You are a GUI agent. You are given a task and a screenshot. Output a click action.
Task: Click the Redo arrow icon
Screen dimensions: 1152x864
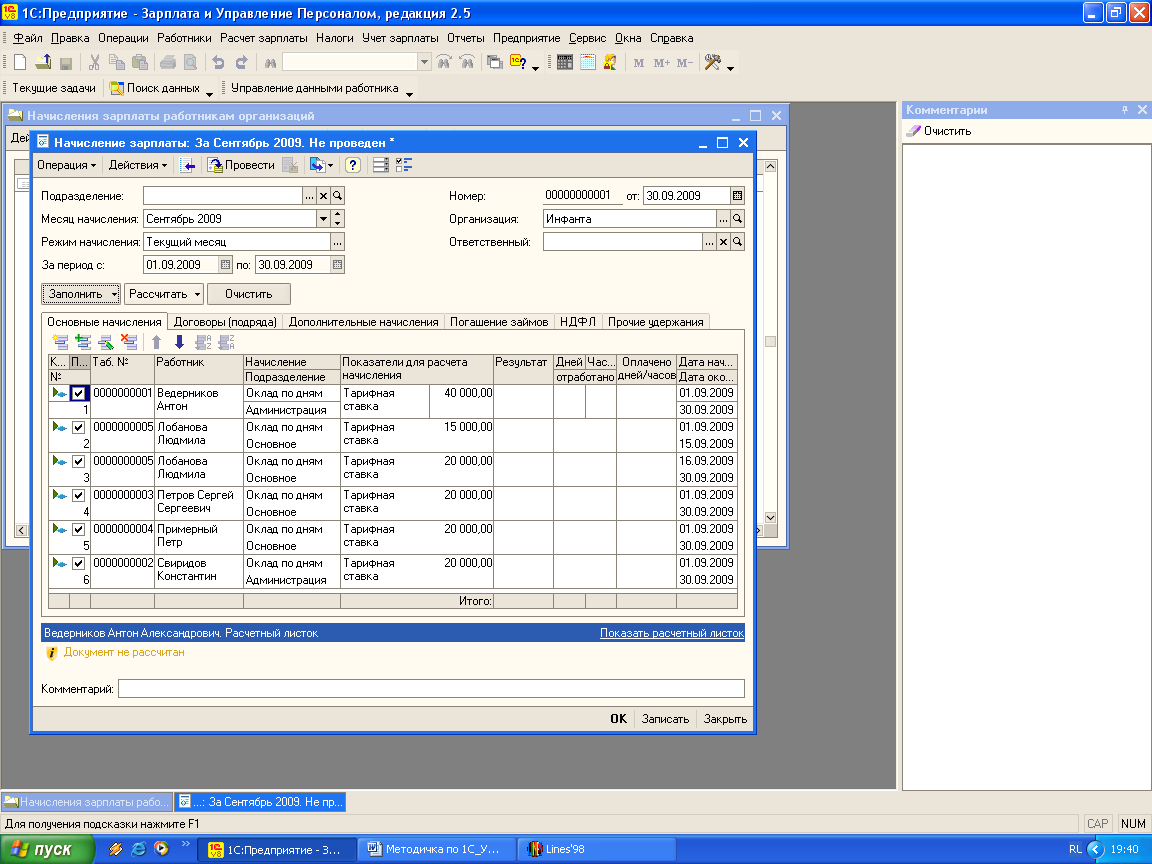pos(241,63)
